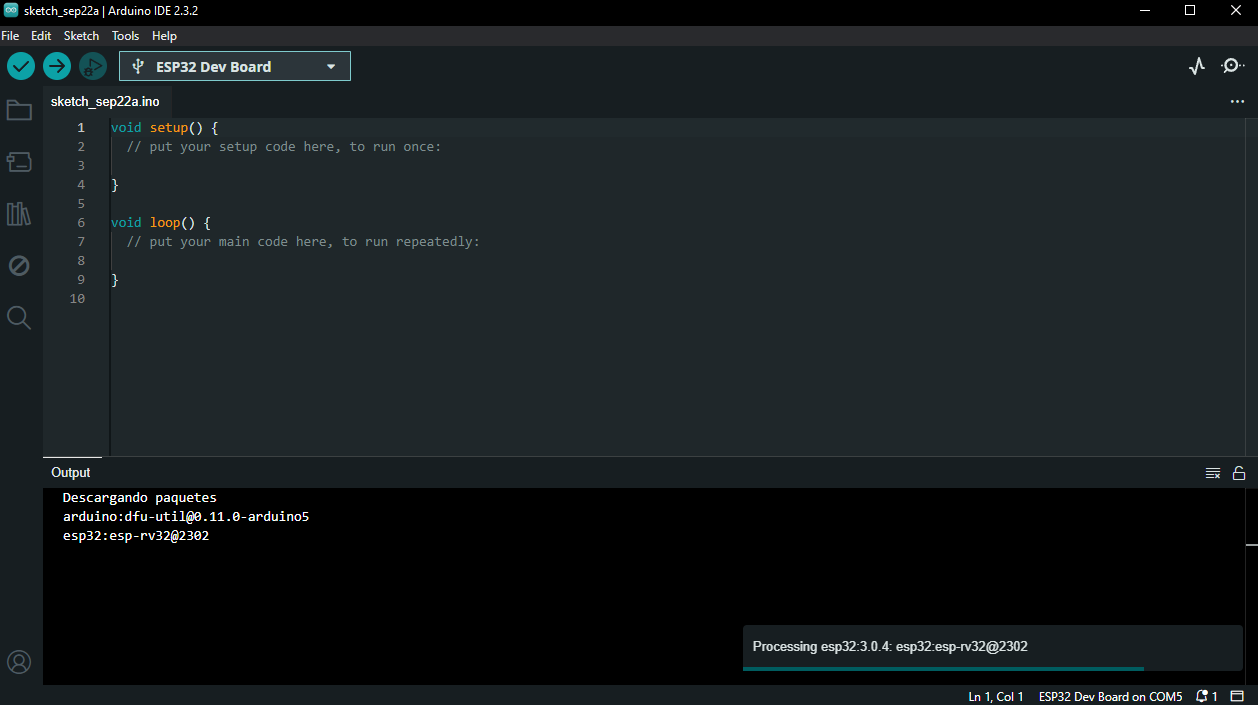The image size is (1258, 705).
Task: Click the void setup() line
Action: (164, 128)
